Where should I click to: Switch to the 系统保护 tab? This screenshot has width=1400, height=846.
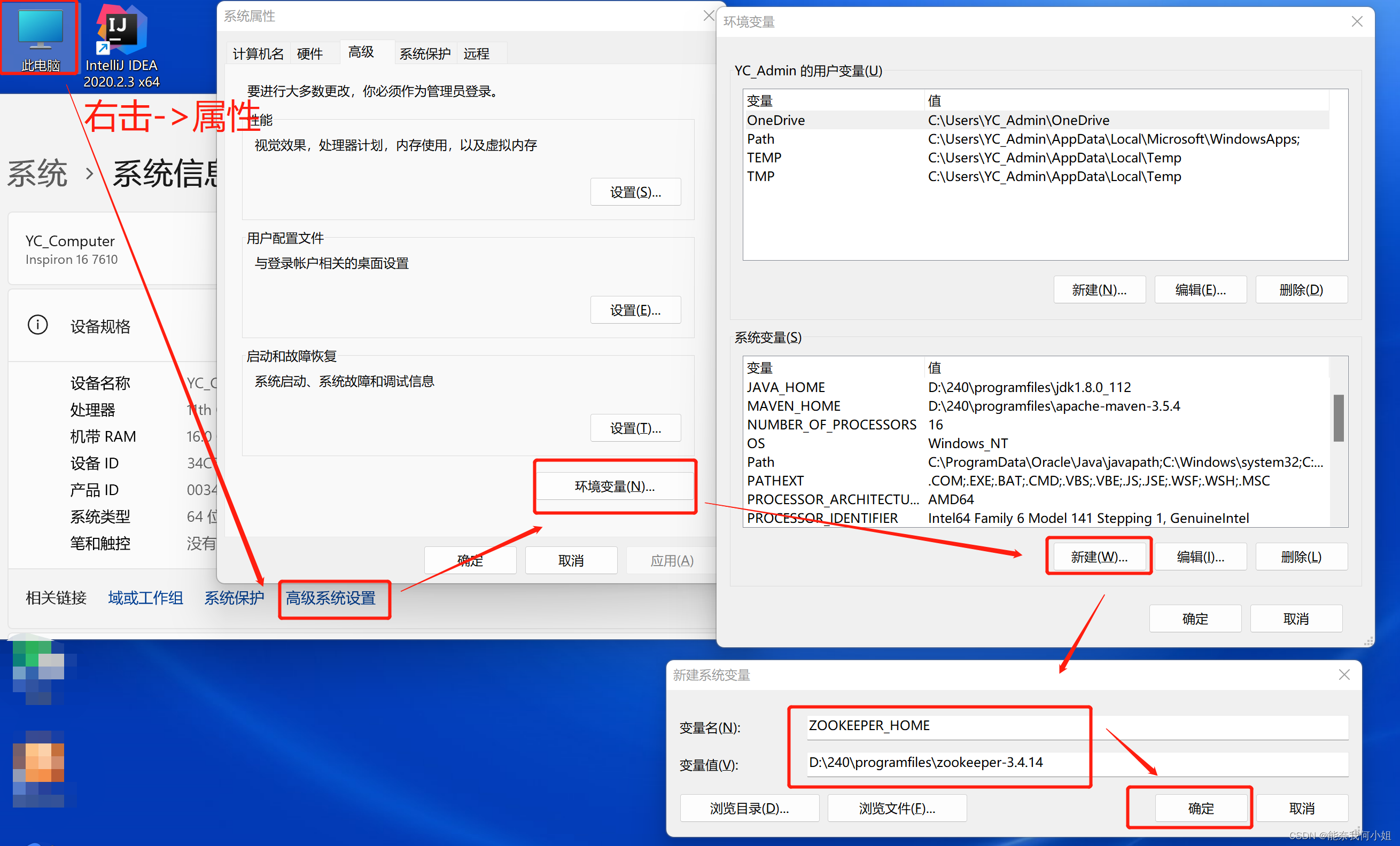(x=425, y=53)
